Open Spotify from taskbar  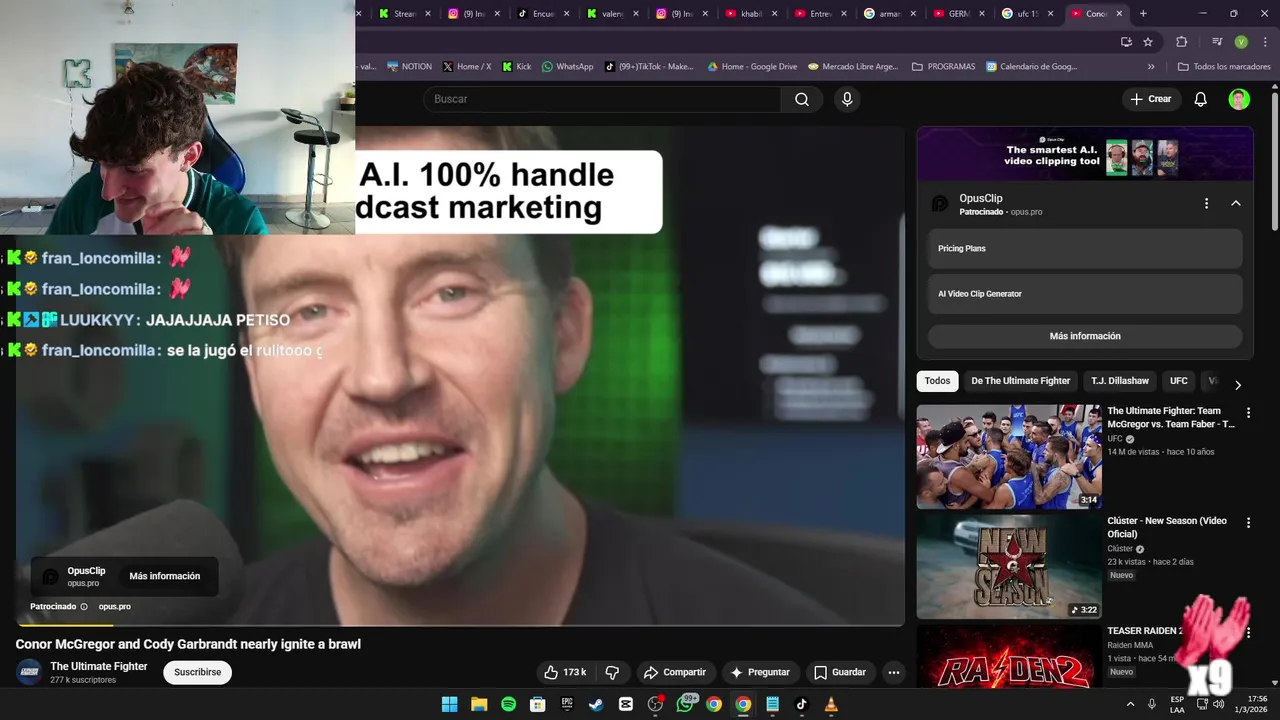508,704
